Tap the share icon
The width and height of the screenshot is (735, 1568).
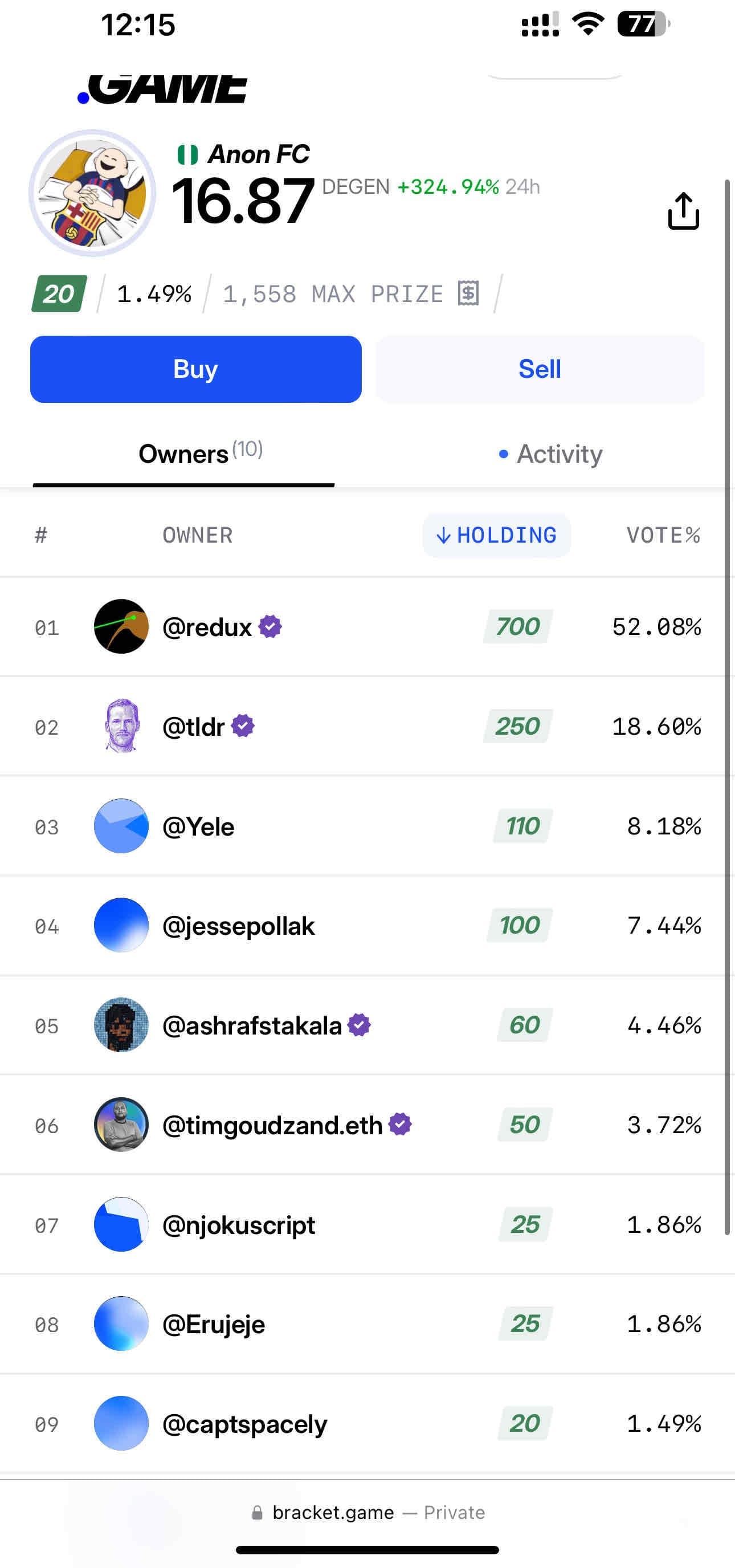pyautogui.click(x=683, y=211)
